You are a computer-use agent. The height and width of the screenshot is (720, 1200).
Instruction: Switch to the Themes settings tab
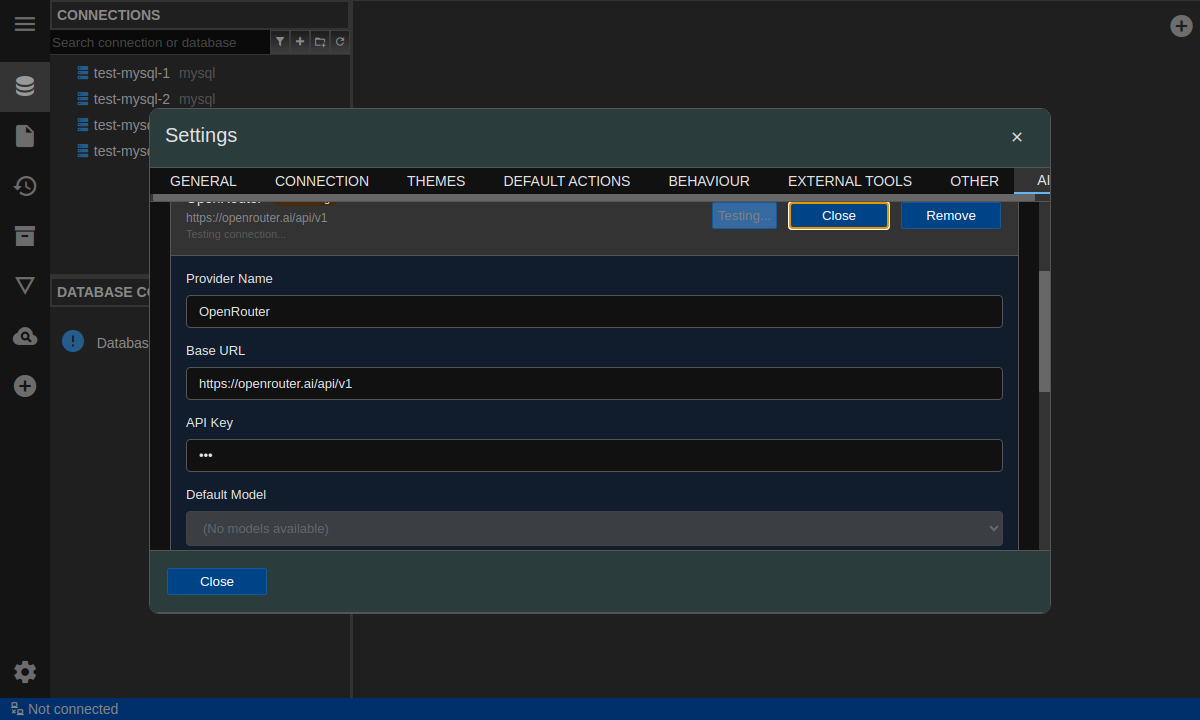[x=436, y=181]
